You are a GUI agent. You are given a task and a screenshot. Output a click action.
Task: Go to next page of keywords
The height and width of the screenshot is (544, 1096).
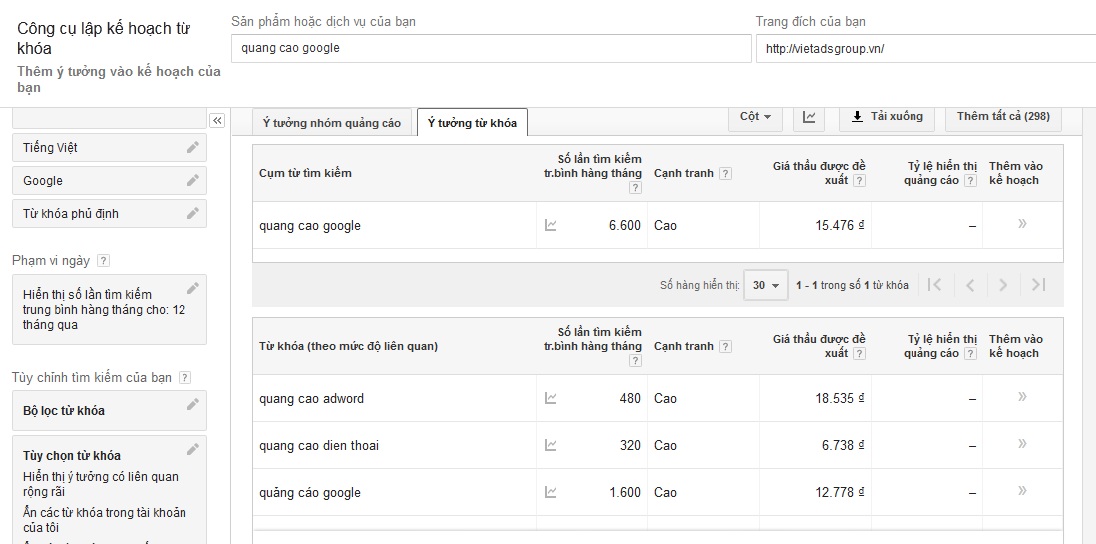[1003, 285]
